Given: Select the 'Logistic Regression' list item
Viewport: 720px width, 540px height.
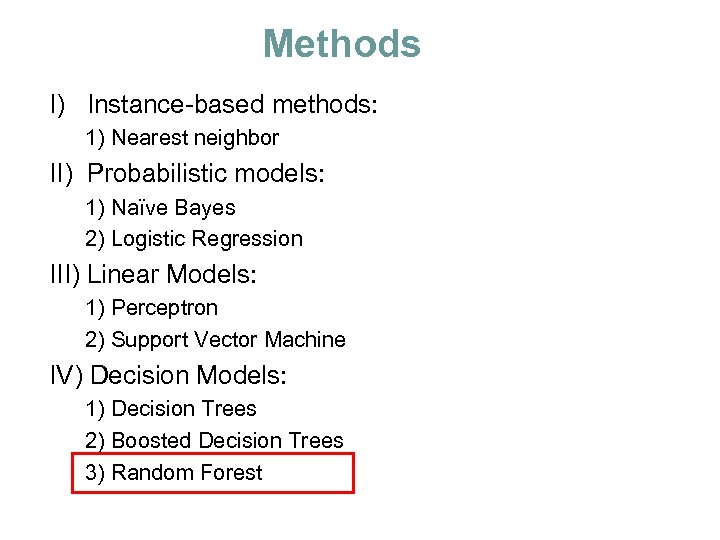Looking at the screenshot, I should 206,239.
